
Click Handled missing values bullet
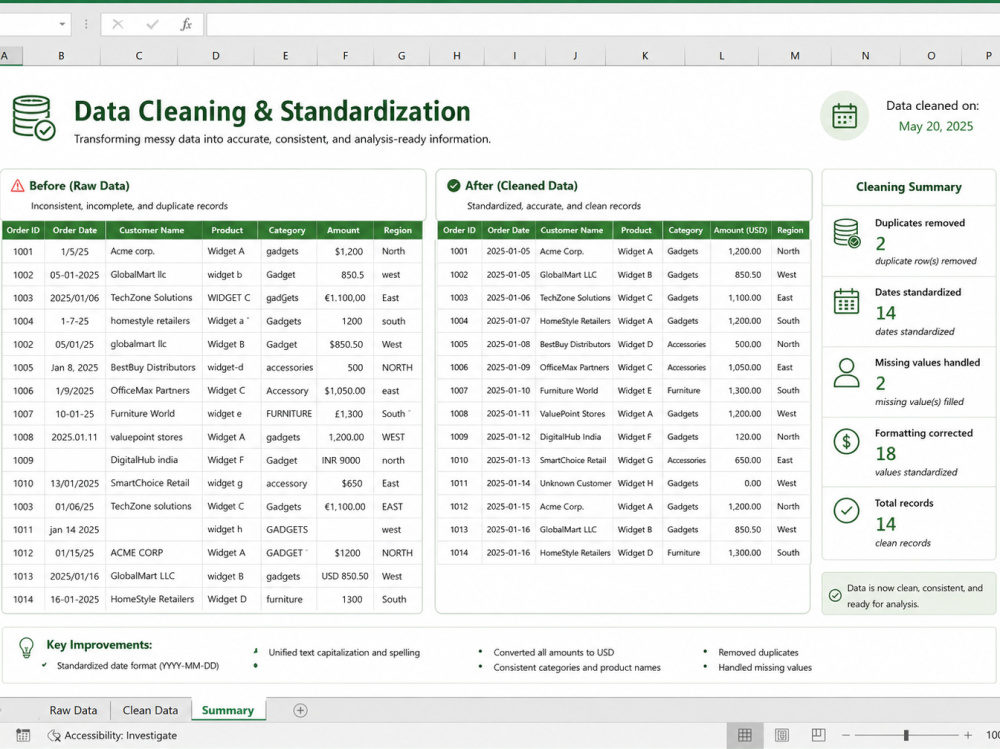pos(765,667)
